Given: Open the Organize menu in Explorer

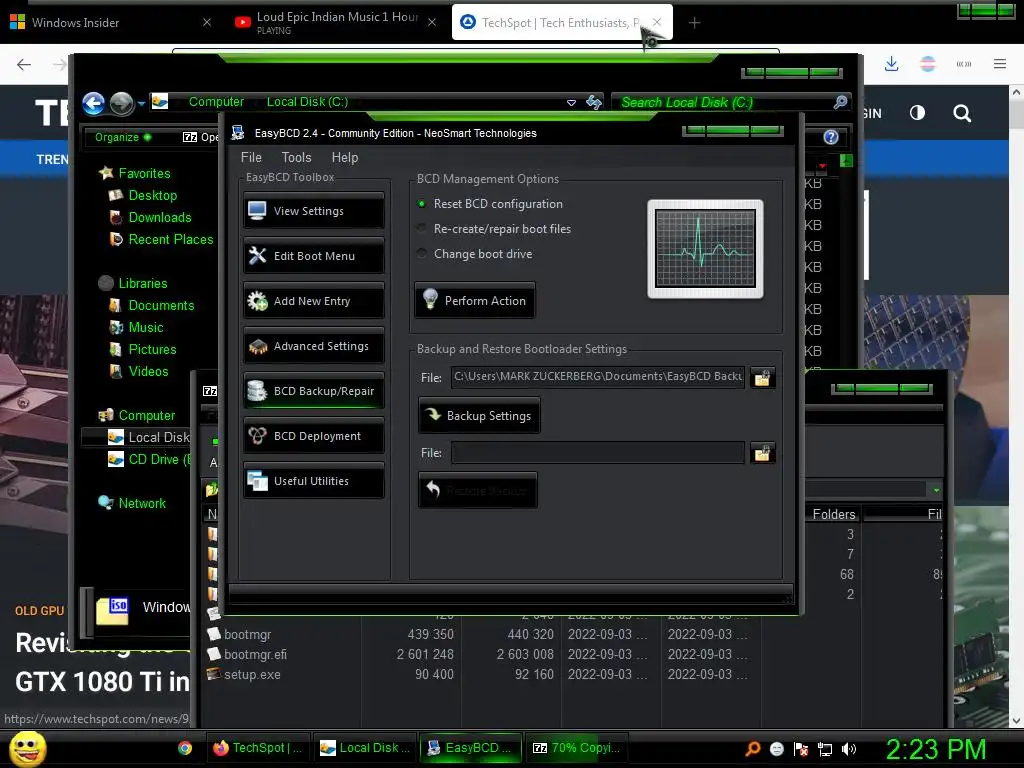Looking at the screenshot, I should [122, 137].
